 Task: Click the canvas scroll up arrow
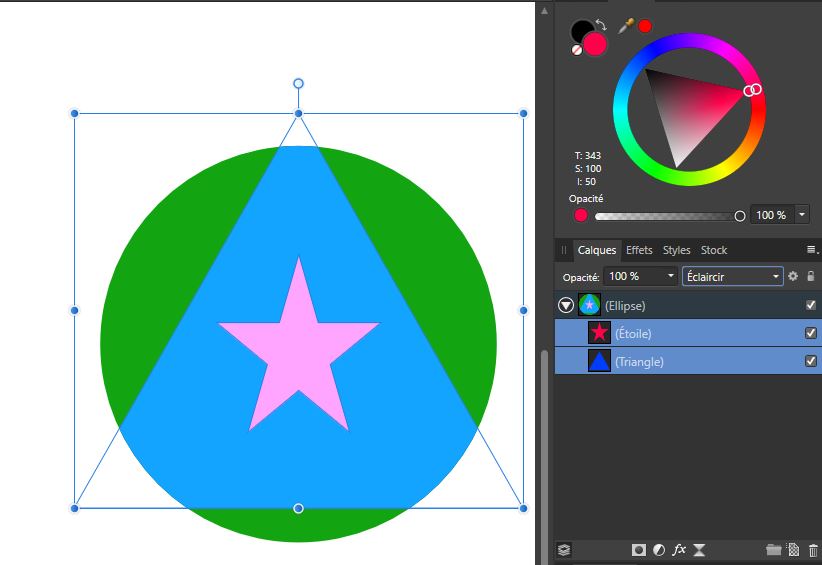(545, 10)
